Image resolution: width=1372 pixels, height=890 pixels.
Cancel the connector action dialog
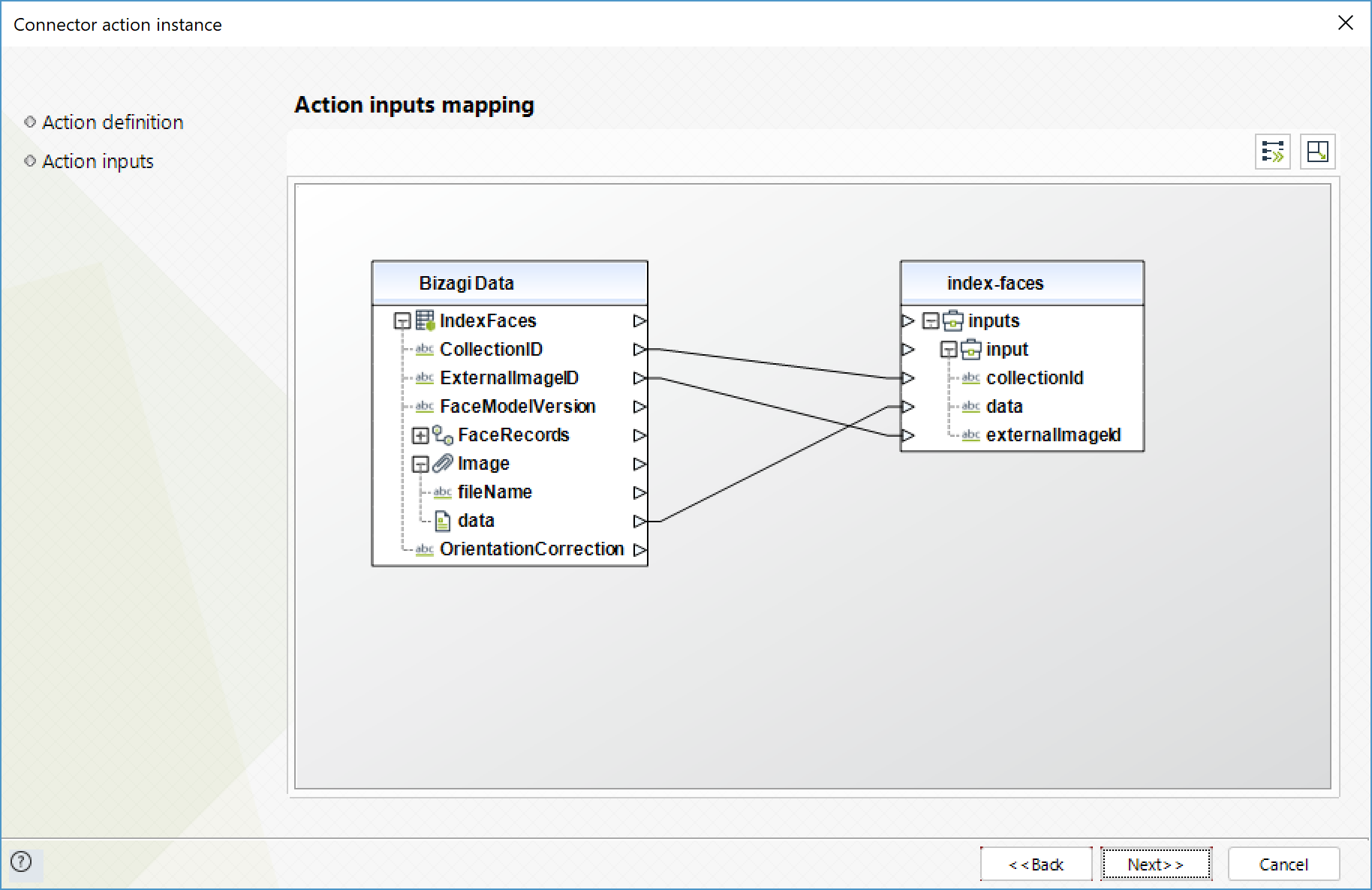click(x=1283, y=864)
